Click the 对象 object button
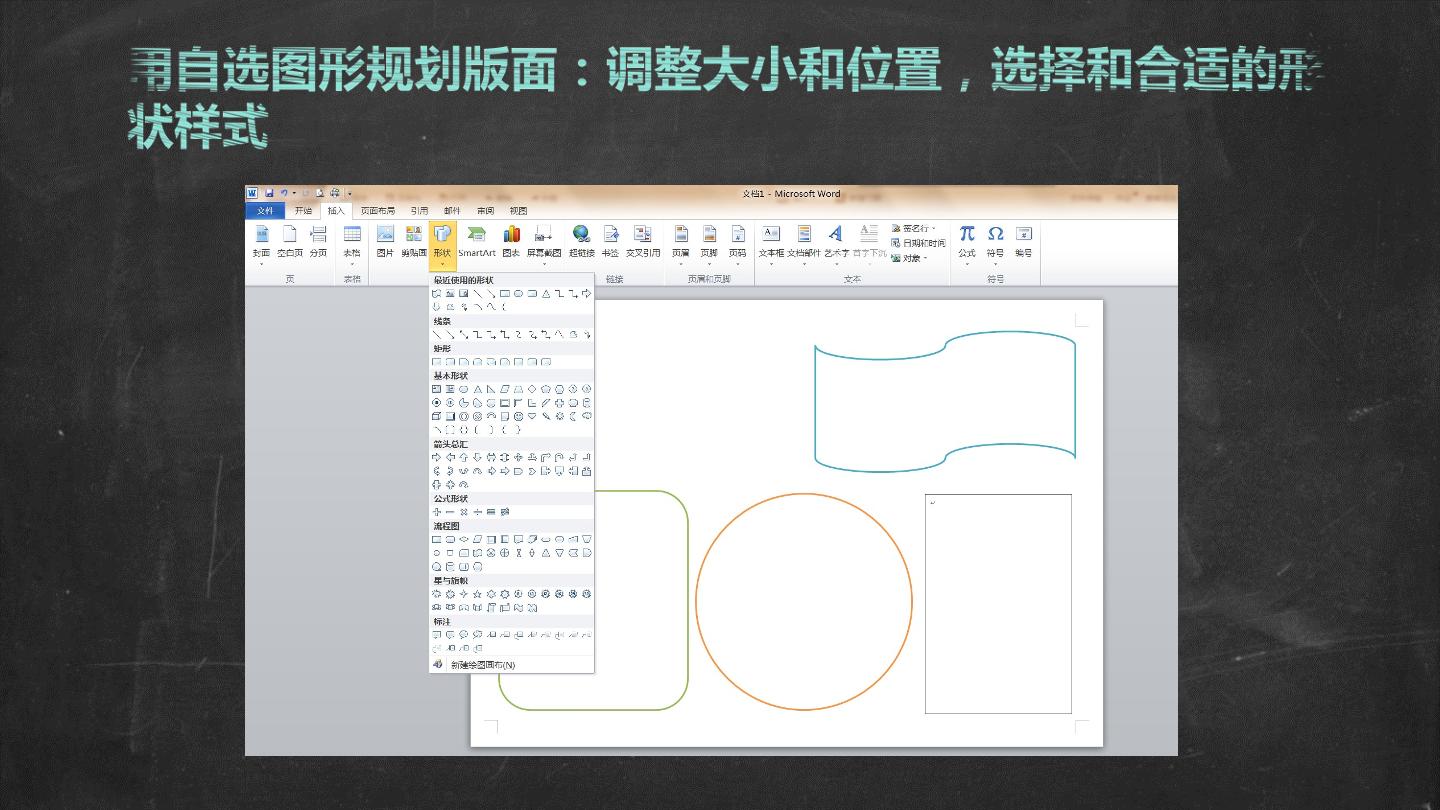The height and width of the screenshot is (810, 1440). point(909,258)
